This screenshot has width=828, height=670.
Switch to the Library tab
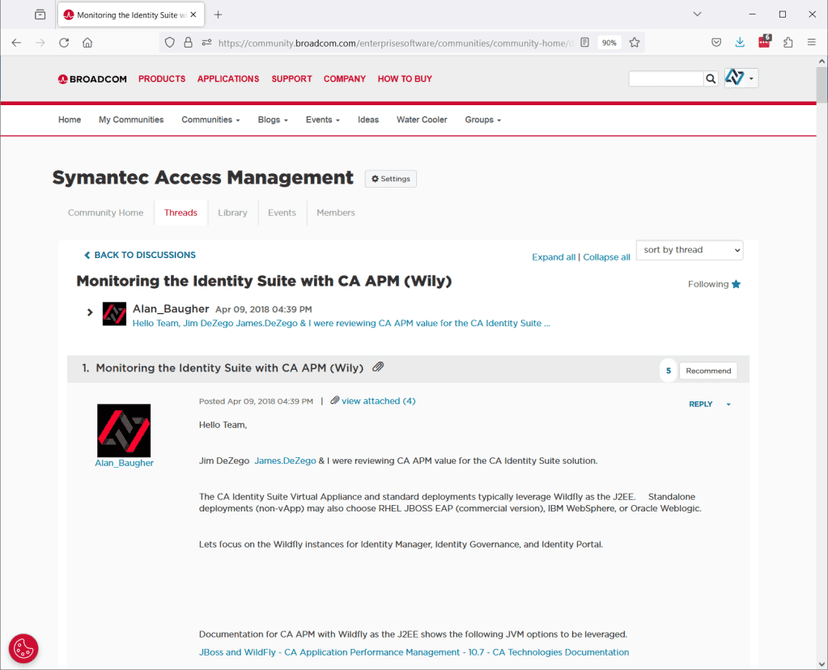232,213
